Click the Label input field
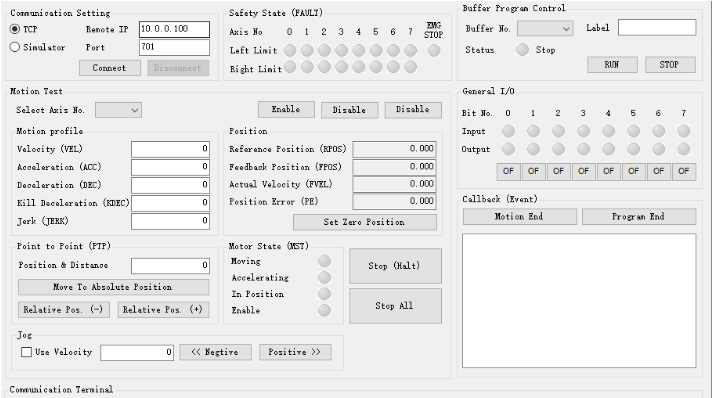 pos(657,28)
